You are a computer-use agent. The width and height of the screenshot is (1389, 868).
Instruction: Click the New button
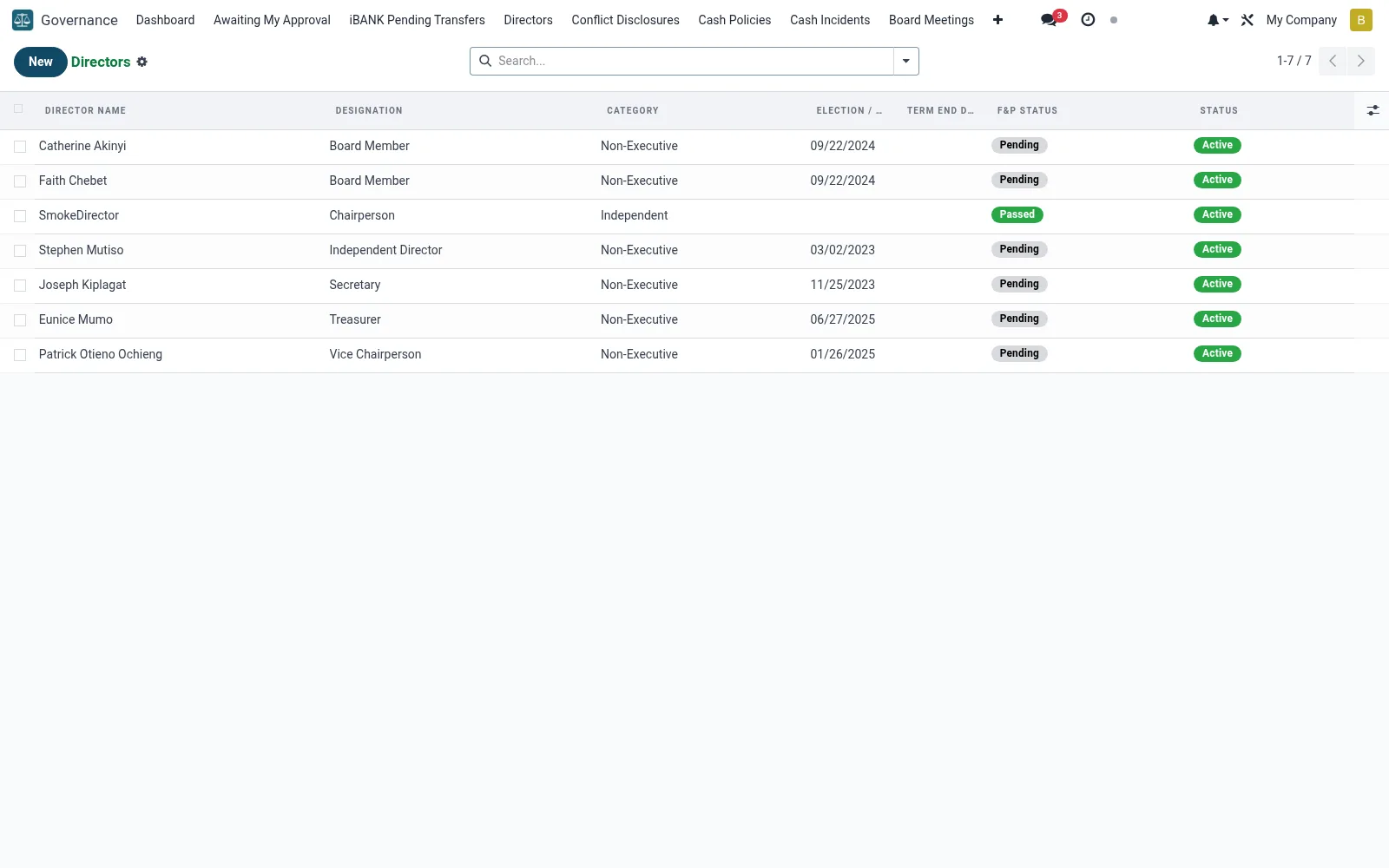[x=41, y=62]
